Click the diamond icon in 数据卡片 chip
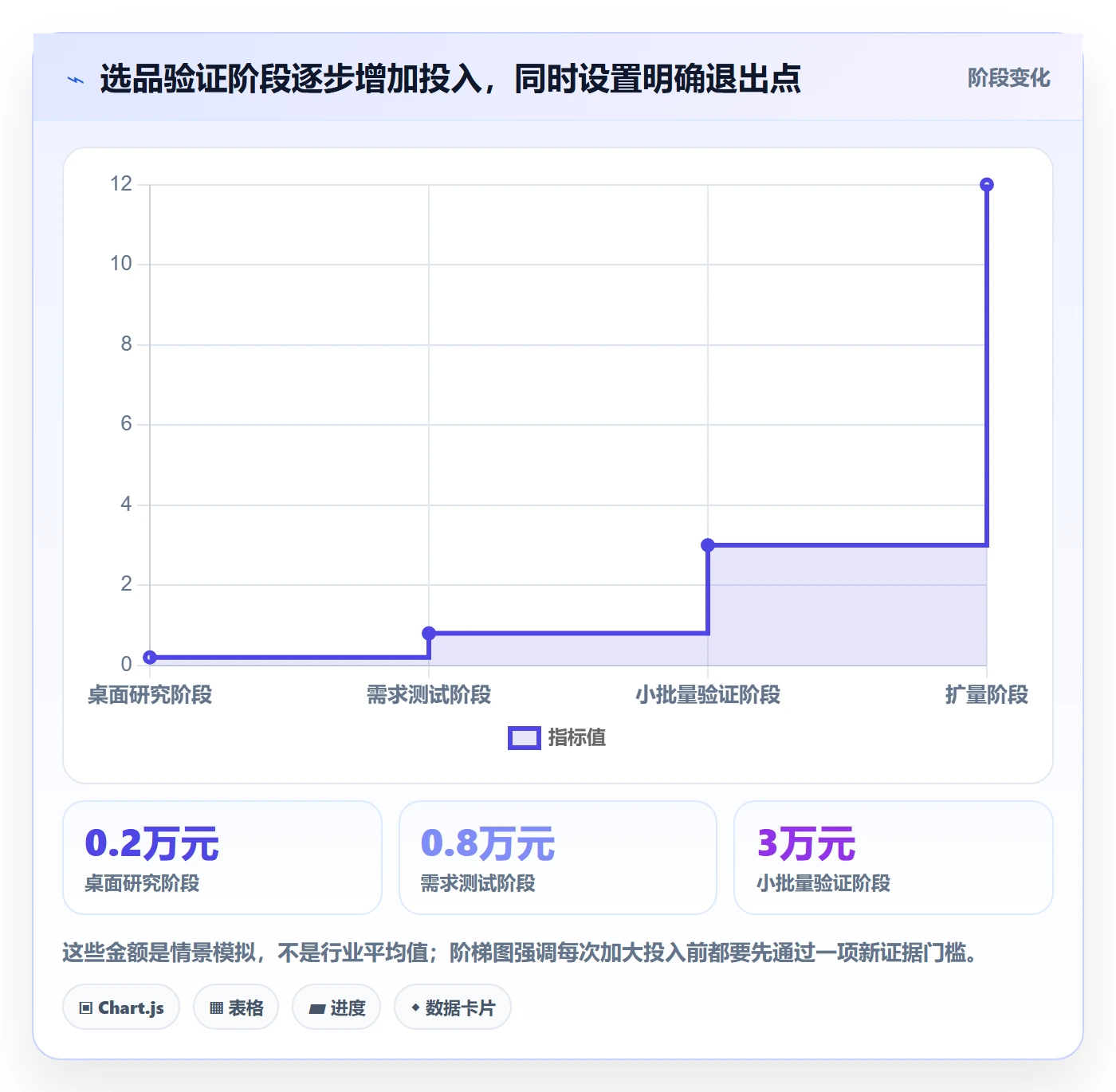This screenshot has height=1092, width=1116. tap(415, 1008)
